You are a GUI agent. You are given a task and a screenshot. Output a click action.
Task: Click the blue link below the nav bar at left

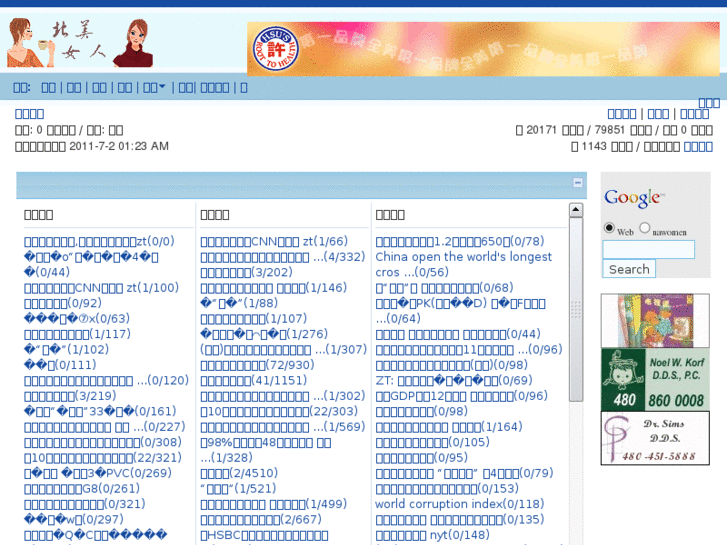click(29, 114)
